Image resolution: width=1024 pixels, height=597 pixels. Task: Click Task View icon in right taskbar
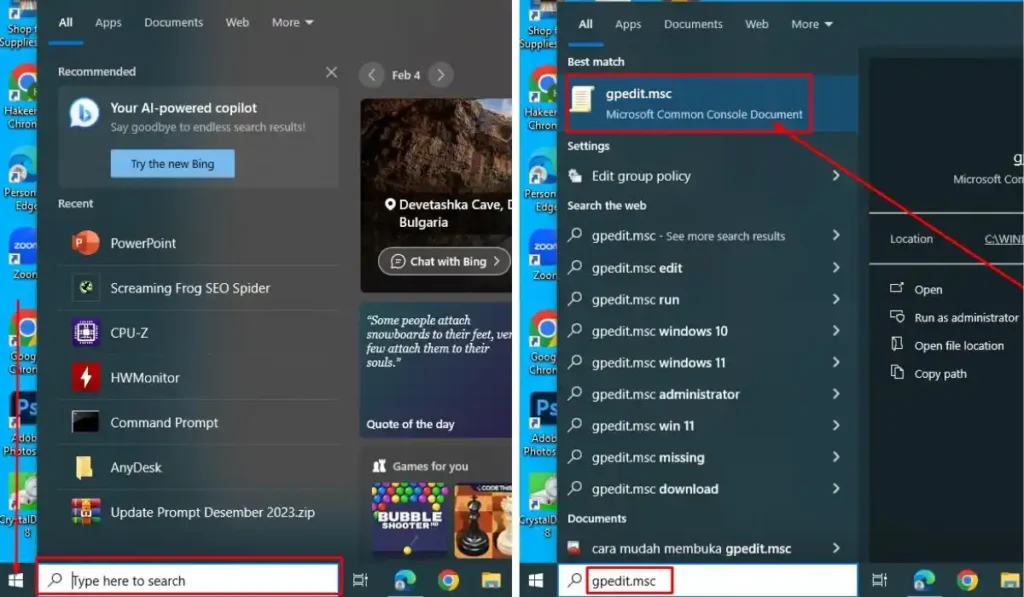click(x=880, y=580)
